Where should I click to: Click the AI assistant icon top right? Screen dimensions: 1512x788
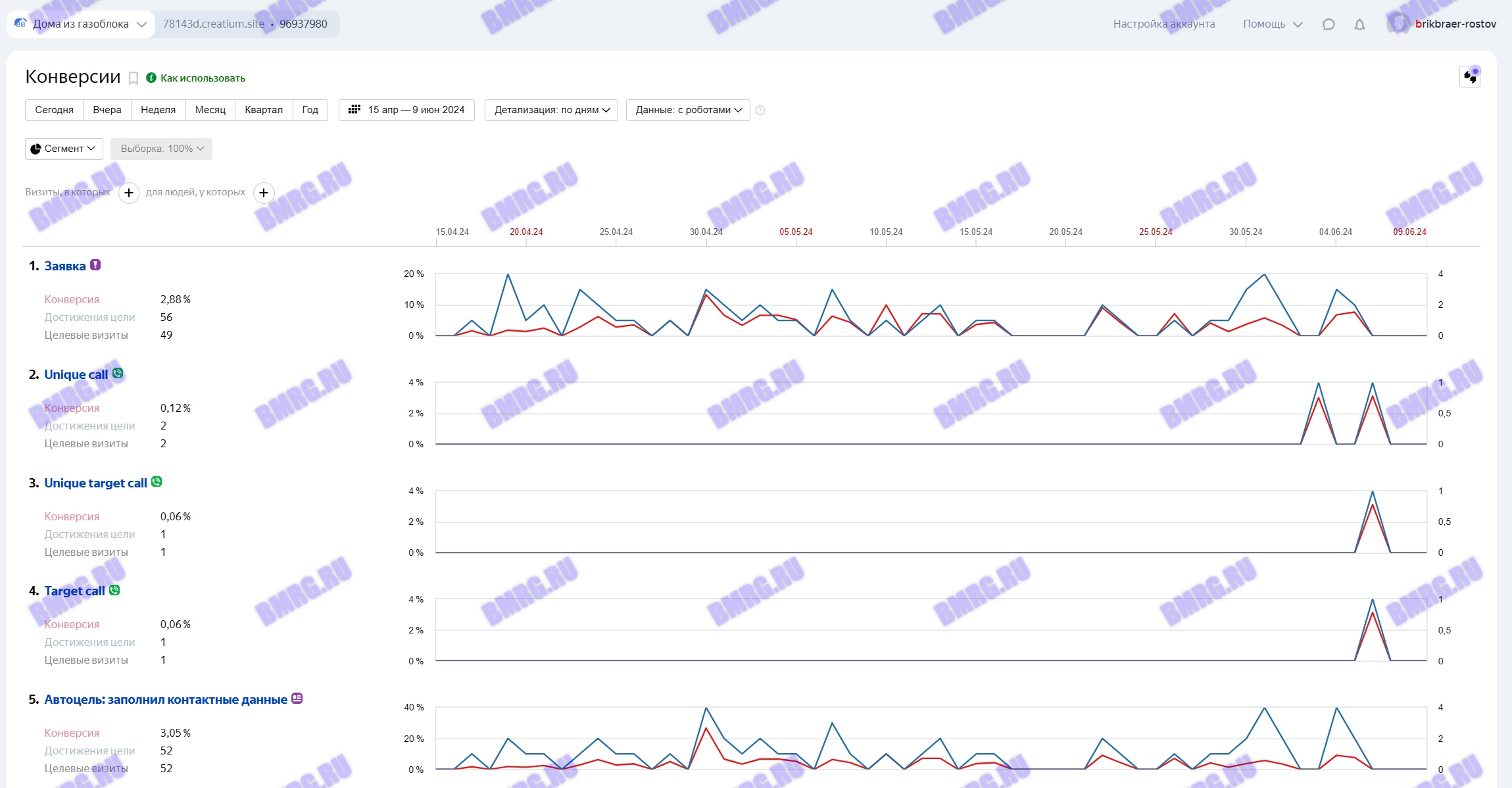click(1469, 77)
